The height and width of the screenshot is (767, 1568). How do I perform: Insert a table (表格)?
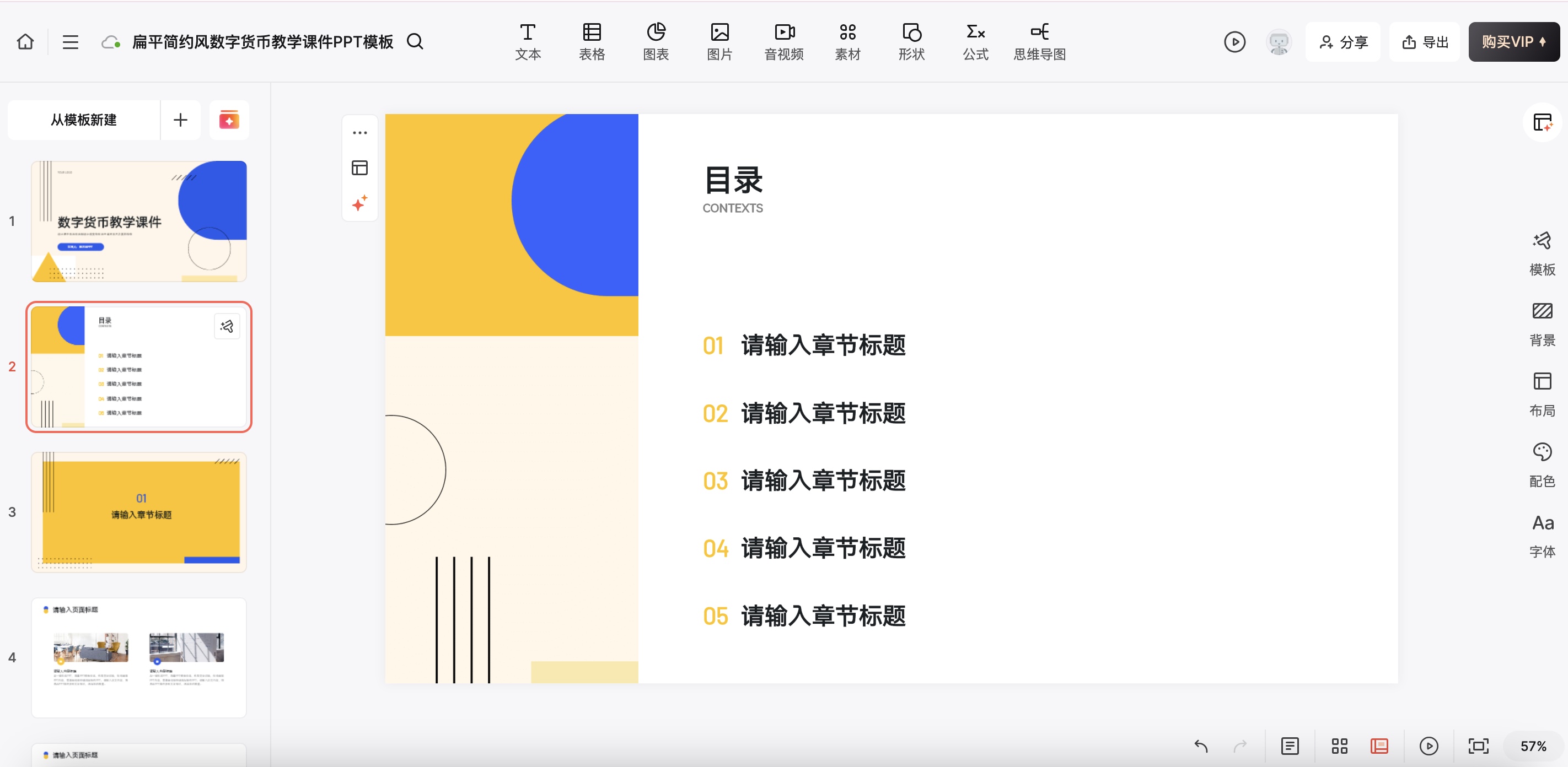[x=592, y=41]
